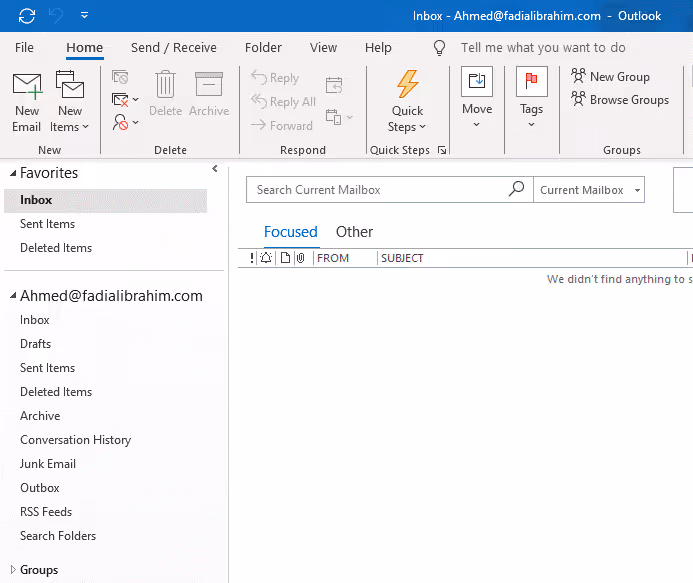The image size is (693, 583).
Task: Collapse the Ahmed@fadialibrahim.com account tree
Action: click(x=13, y=296)
